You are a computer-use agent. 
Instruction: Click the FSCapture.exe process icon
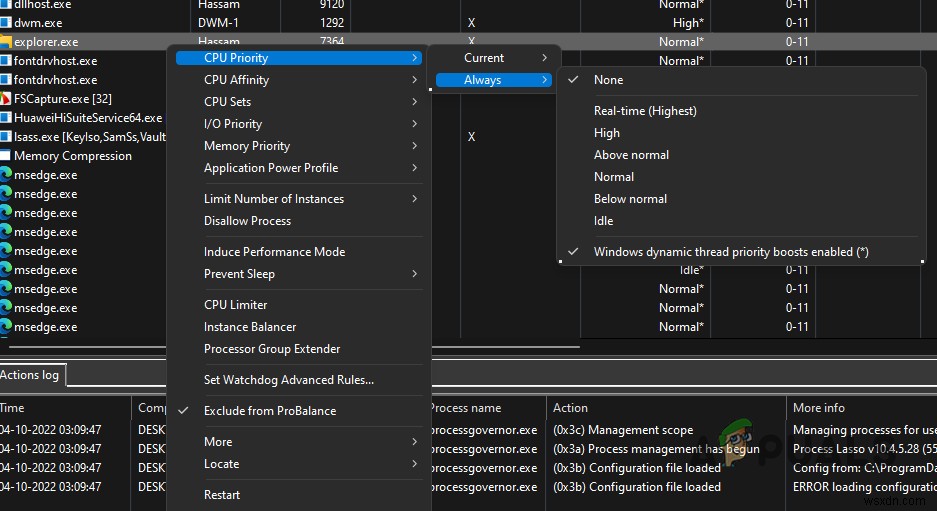(5, 99)
